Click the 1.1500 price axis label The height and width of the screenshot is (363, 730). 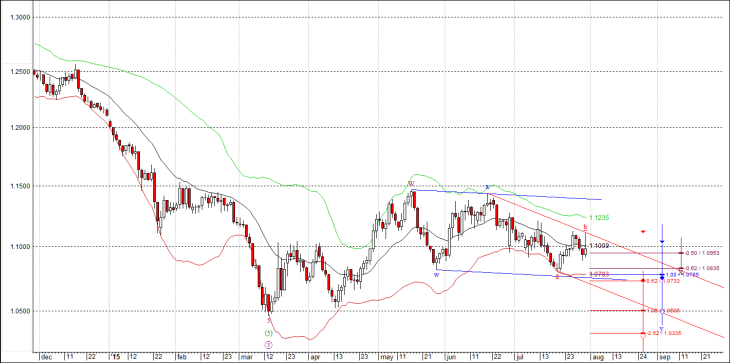[x=20, y=186]
